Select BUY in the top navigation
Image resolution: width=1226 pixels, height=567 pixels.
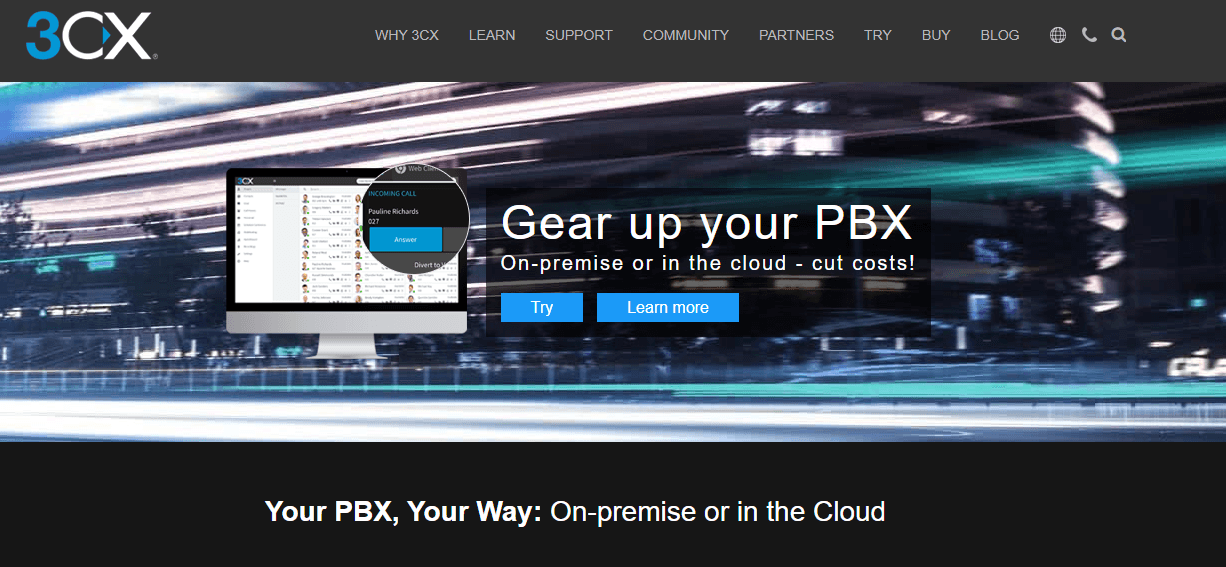tap(936, 35)
